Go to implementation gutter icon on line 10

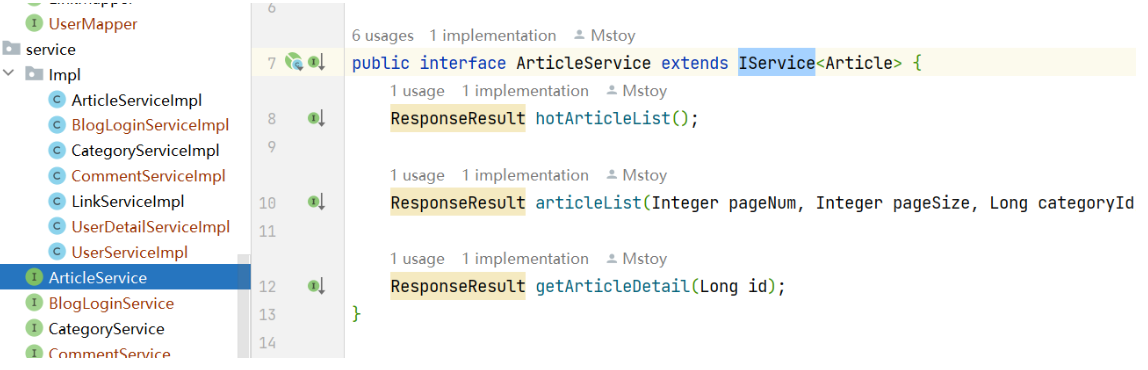coord(316,201)
